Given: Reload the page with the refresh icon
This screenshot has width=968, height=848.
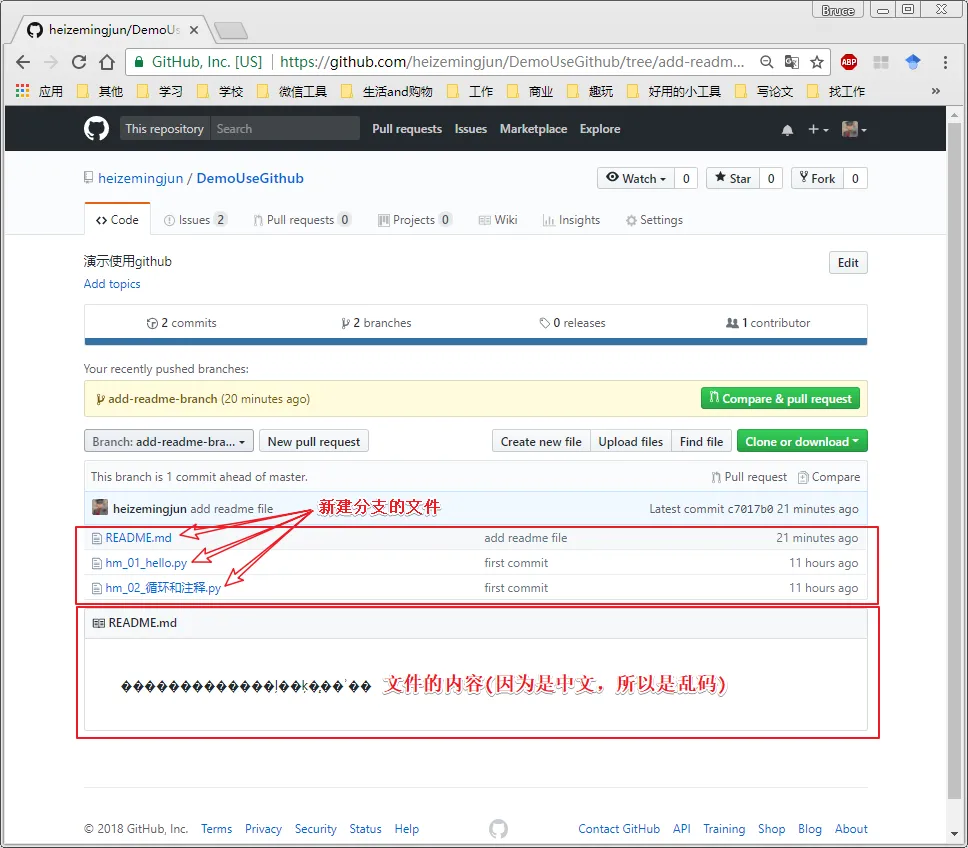Looking at the screenshot, I should click(79, 62).
